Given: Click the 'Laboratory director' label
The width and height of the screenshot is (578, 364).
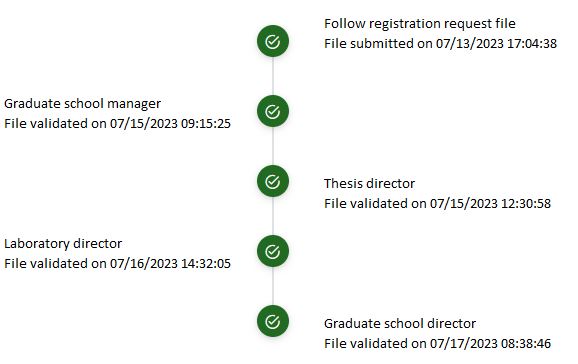Looking at the screenshot, I should click(x=63, y=243).
